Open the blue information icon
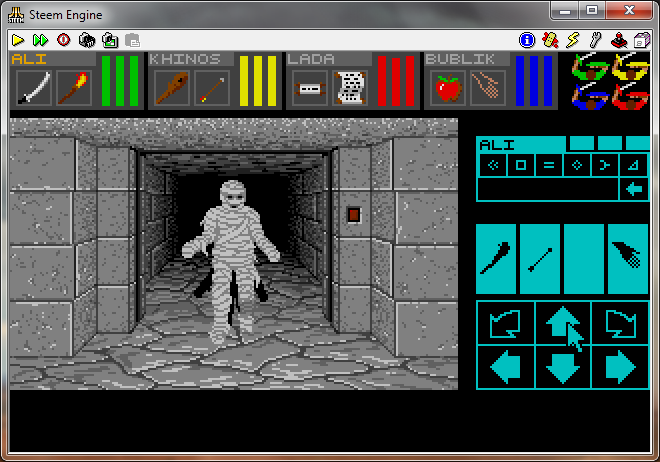660x462 pixels. 527,40
